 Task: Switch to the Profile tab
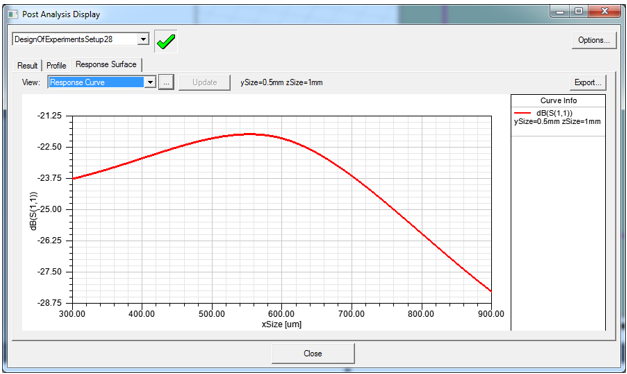pyautogui.click(x=56, y=65)
